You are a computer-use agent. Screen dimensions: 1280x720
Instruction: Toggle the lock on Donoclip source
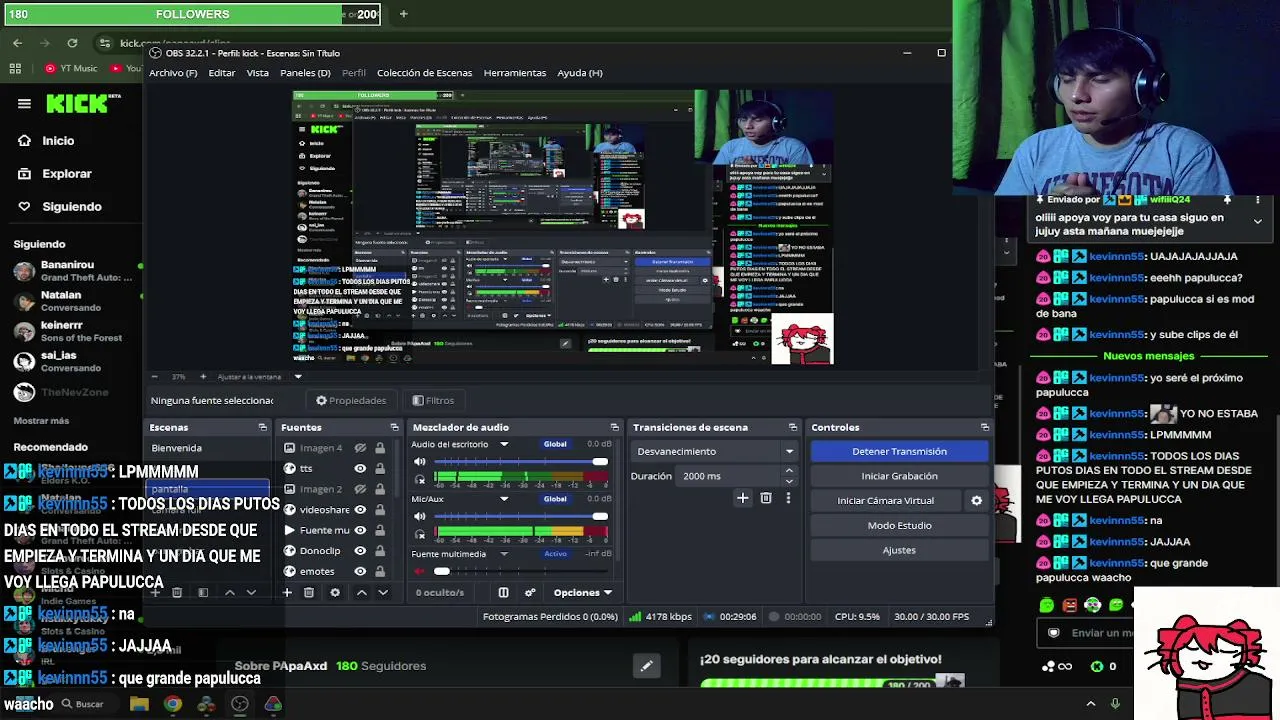[380, 551]
